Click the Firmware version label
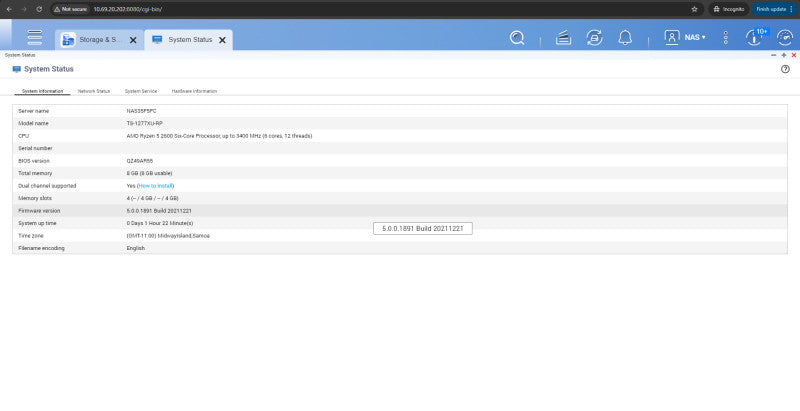The image size is (800, 411). coord(39,211)
